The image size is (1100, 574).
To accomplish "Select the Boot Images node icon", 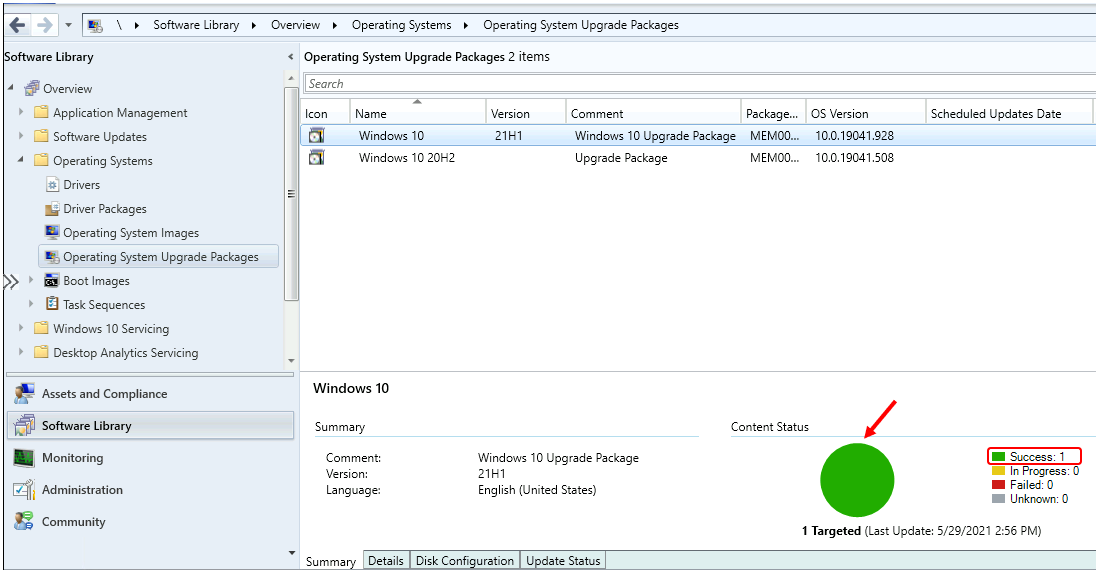I will click(52, 281).
